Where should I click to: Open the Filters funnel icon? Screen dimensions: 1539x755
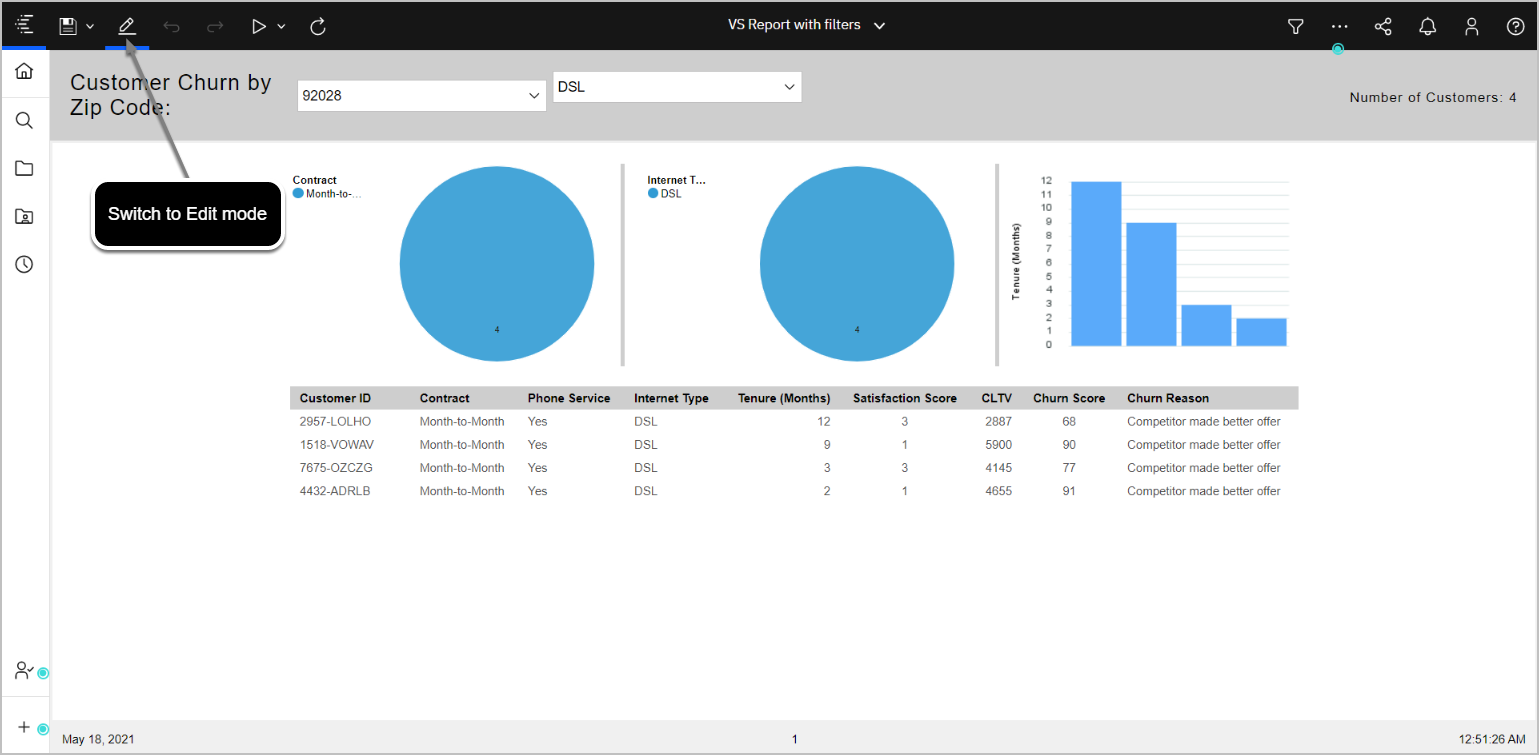click(x=1295, y=27)
